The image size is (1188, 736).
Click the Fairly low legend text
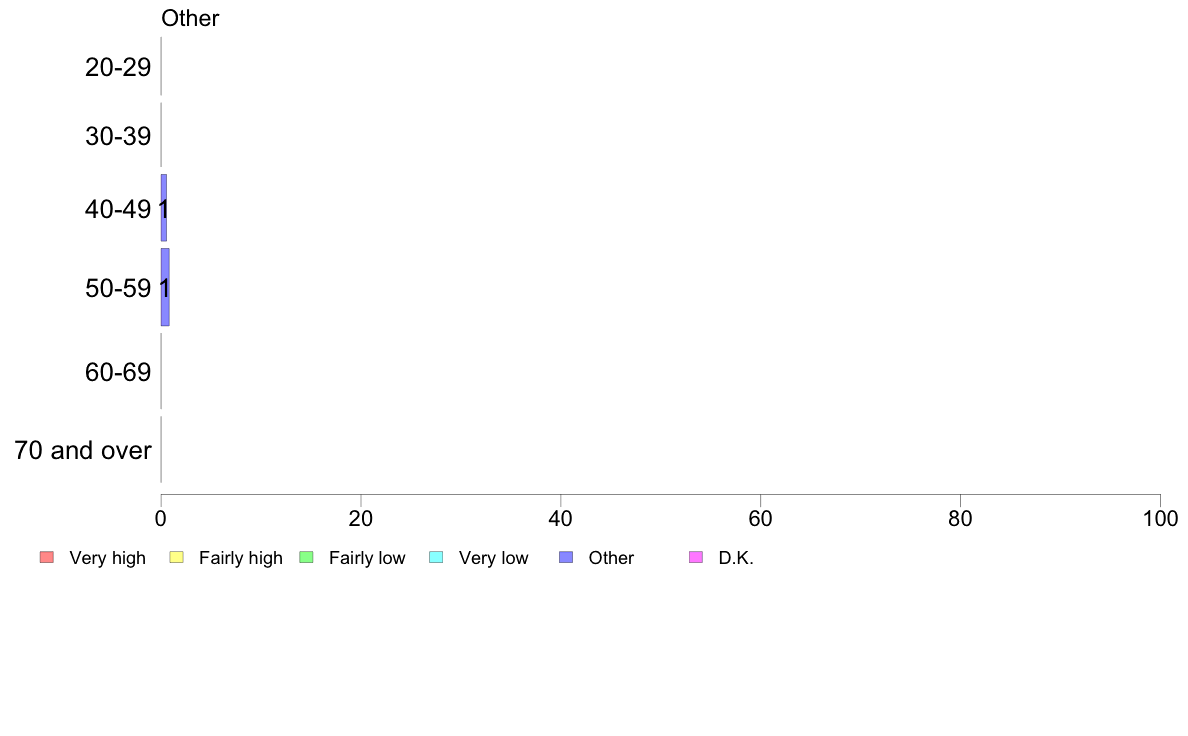click(367, 558)
